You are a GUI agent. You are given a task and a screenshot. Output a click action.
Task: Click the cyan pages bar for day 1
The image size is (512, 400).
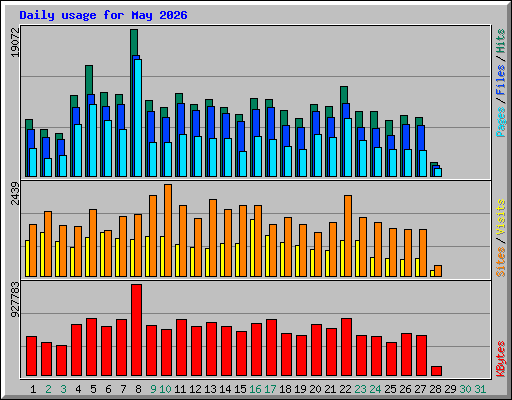click(x=33, y=163)
